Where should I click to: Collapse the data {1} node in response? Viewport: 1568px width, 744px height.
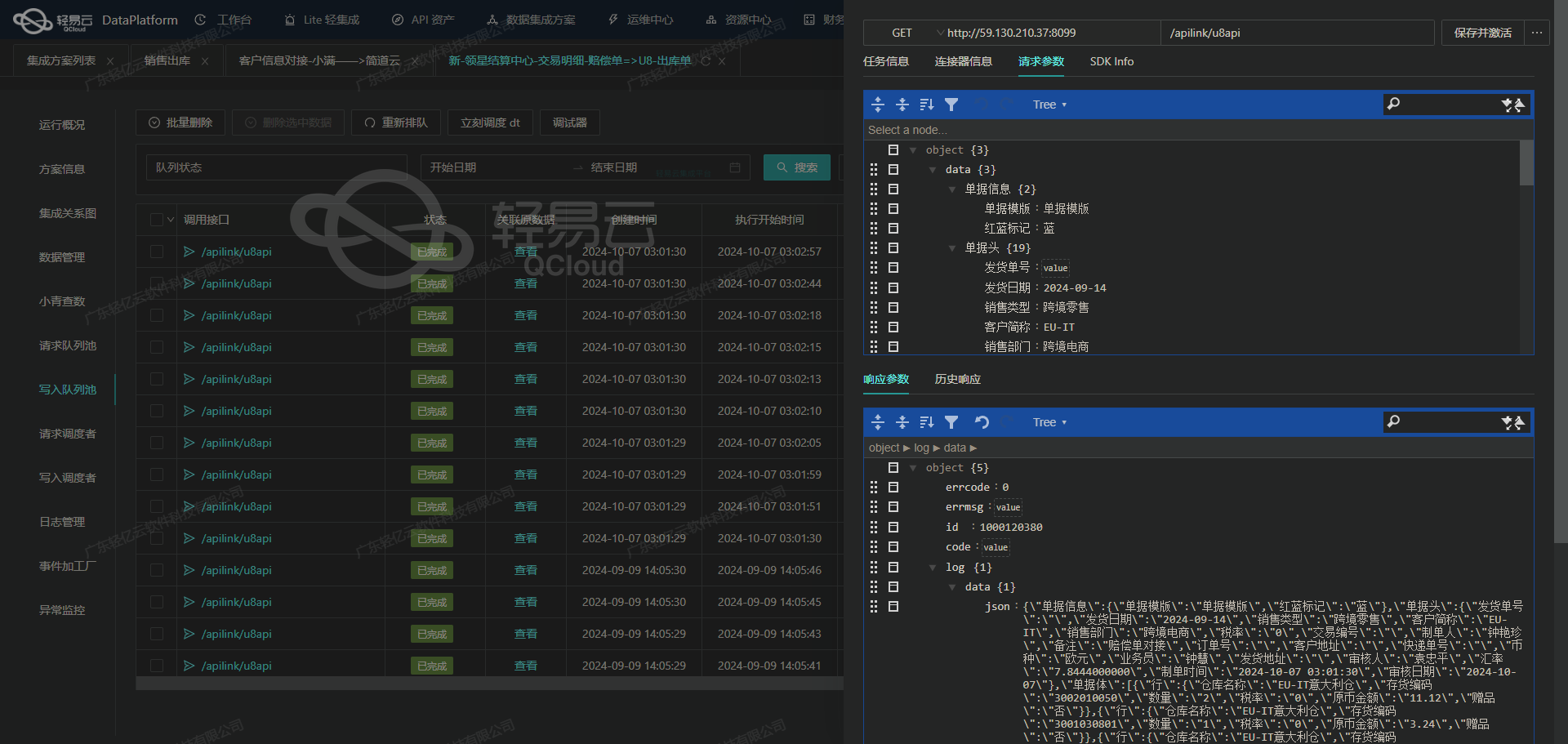952,587
